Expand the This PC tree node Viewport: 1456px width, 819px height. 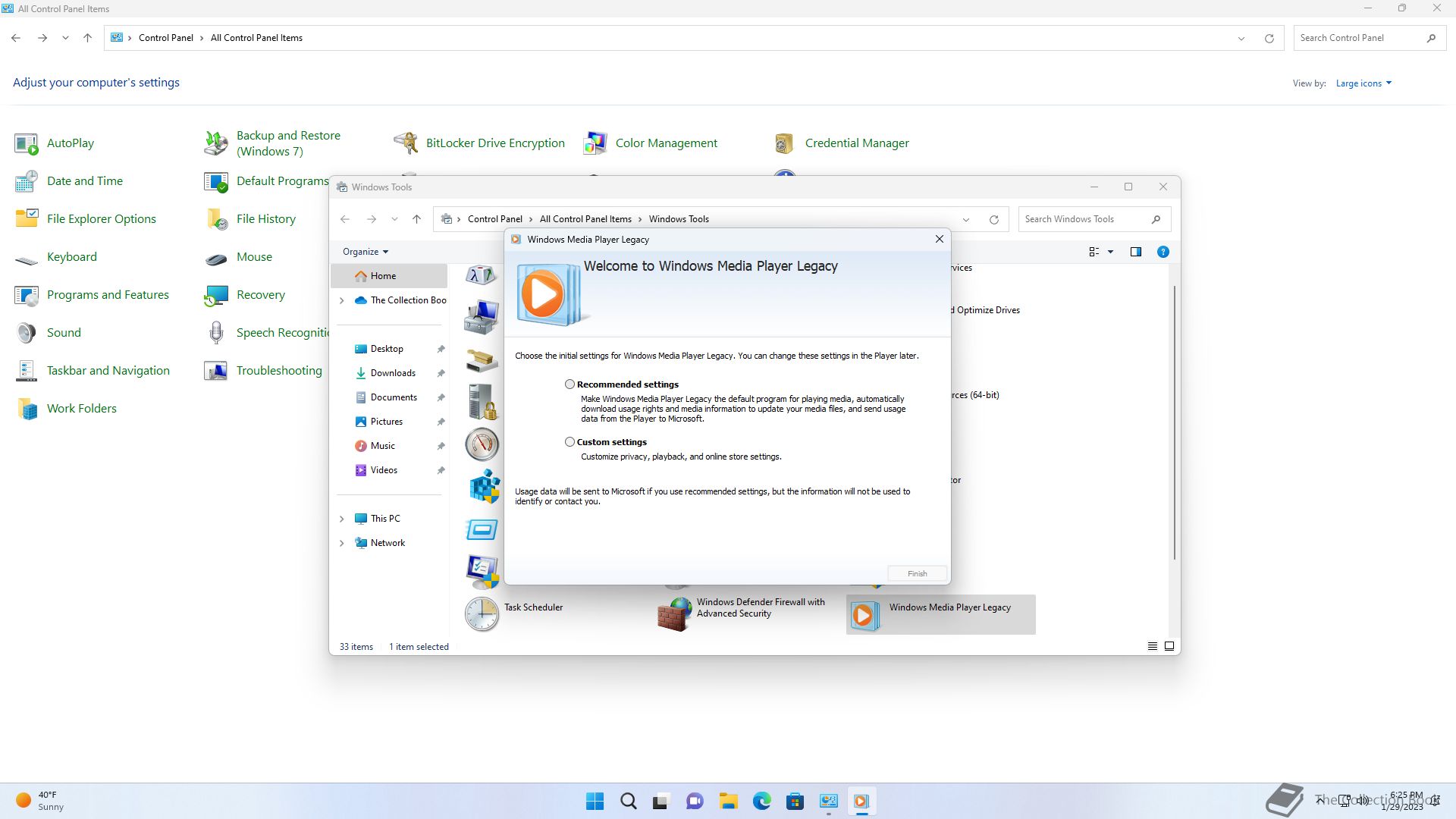(341, 519)
